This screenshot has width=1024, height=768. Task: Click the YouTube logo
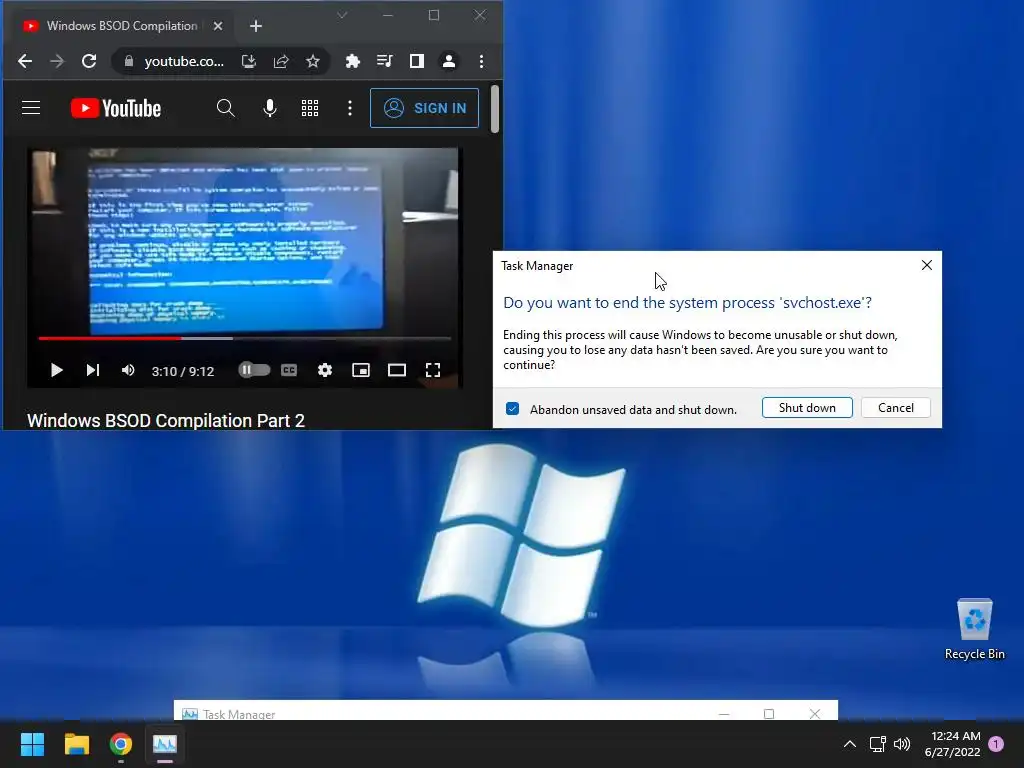116,108
